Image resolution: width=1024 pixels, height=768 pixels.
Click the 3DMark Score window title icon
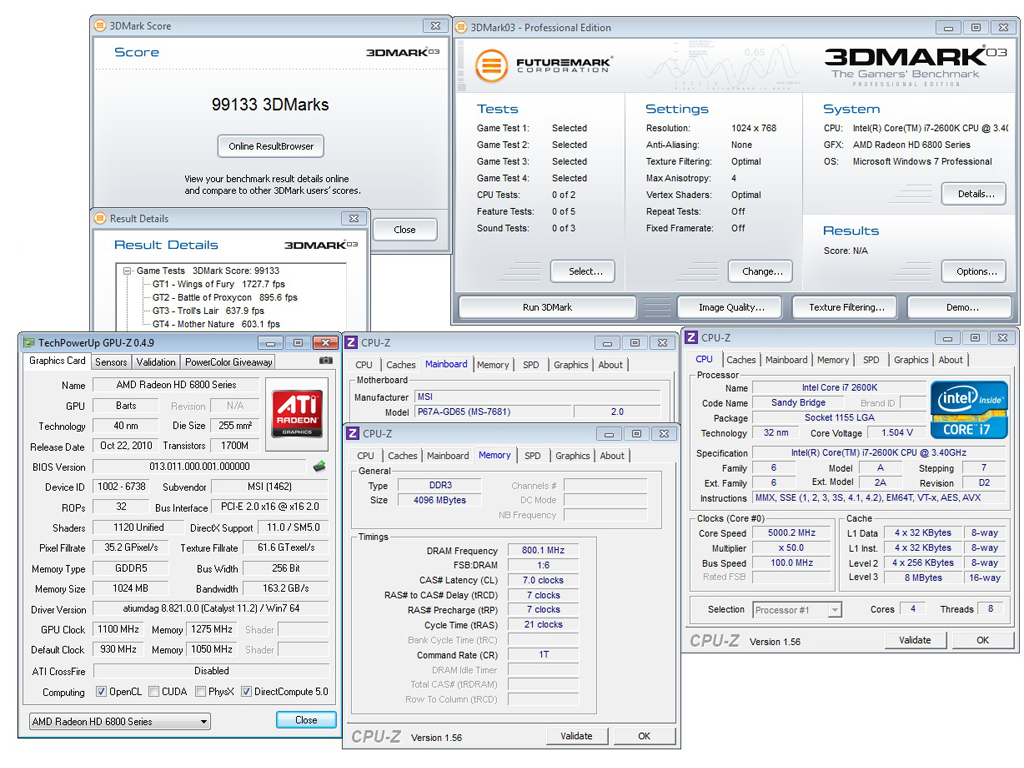(x=100, y=25)
